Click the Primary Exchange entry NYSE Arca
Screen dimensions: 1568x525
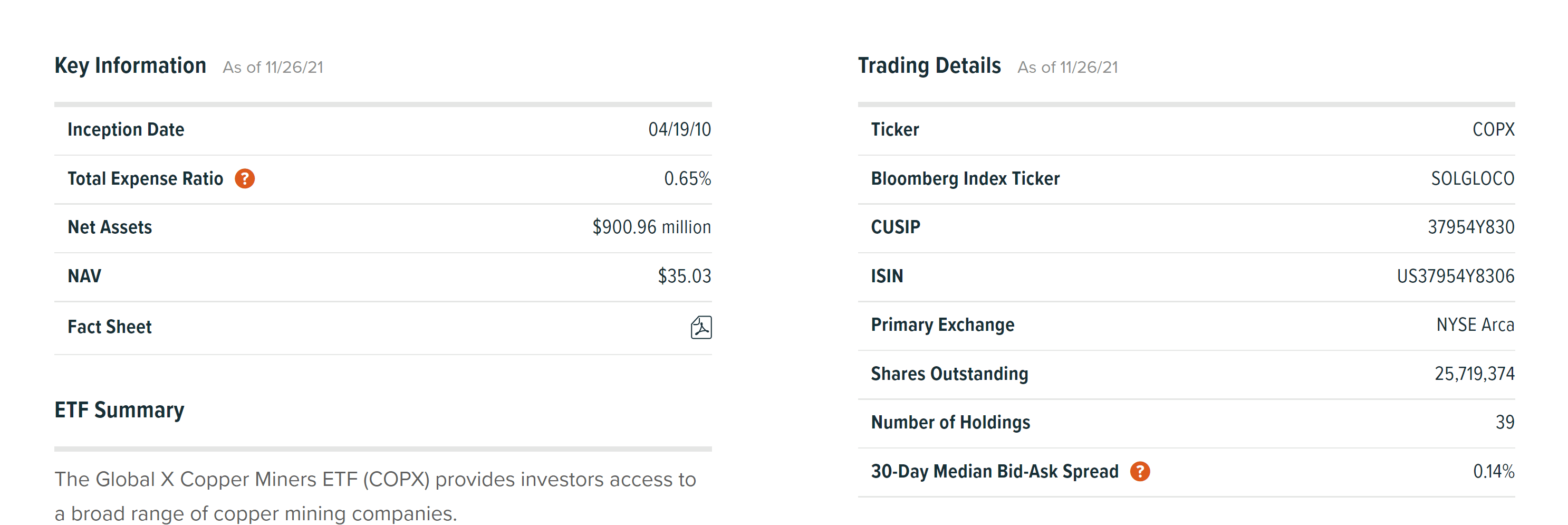click(1476, 324)
